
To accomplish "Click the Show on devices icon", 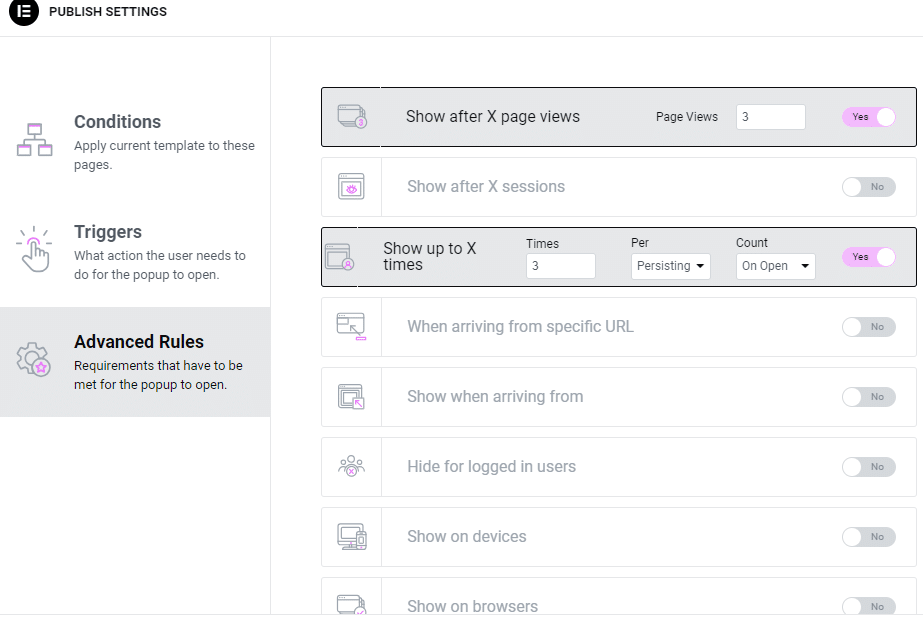I will (352, 536).
